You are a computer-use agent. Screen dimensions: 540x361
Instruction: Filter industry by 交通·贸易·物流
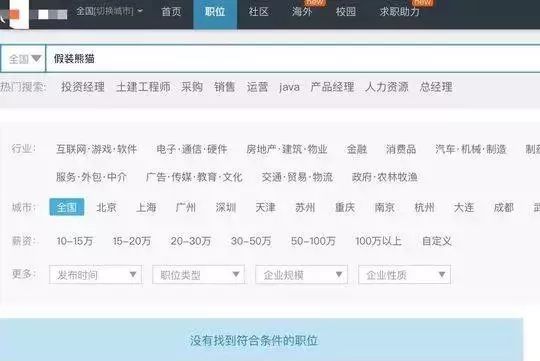click(x=297, y=177)
